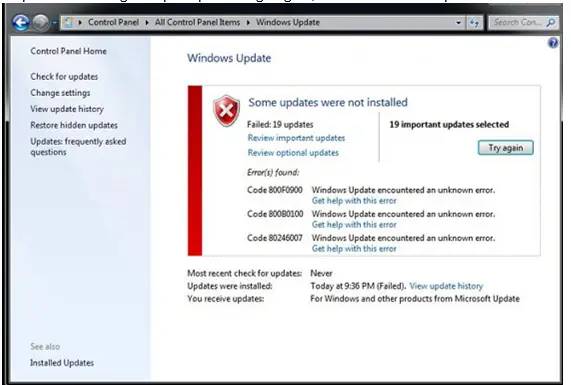Expand arrow after All Control Panel Items
The width and height of the screenshot is (571, 385).
click(x=248, y=23)
